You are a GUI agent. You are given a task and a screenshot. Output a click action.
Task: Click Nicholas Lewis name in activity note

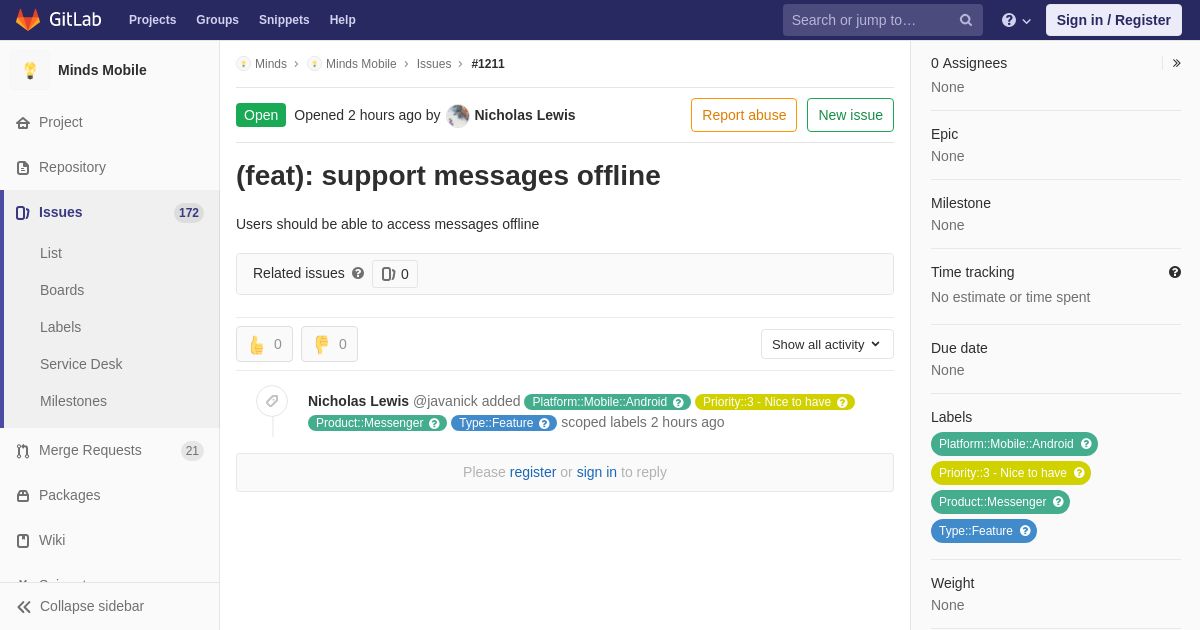click(358, 401)
